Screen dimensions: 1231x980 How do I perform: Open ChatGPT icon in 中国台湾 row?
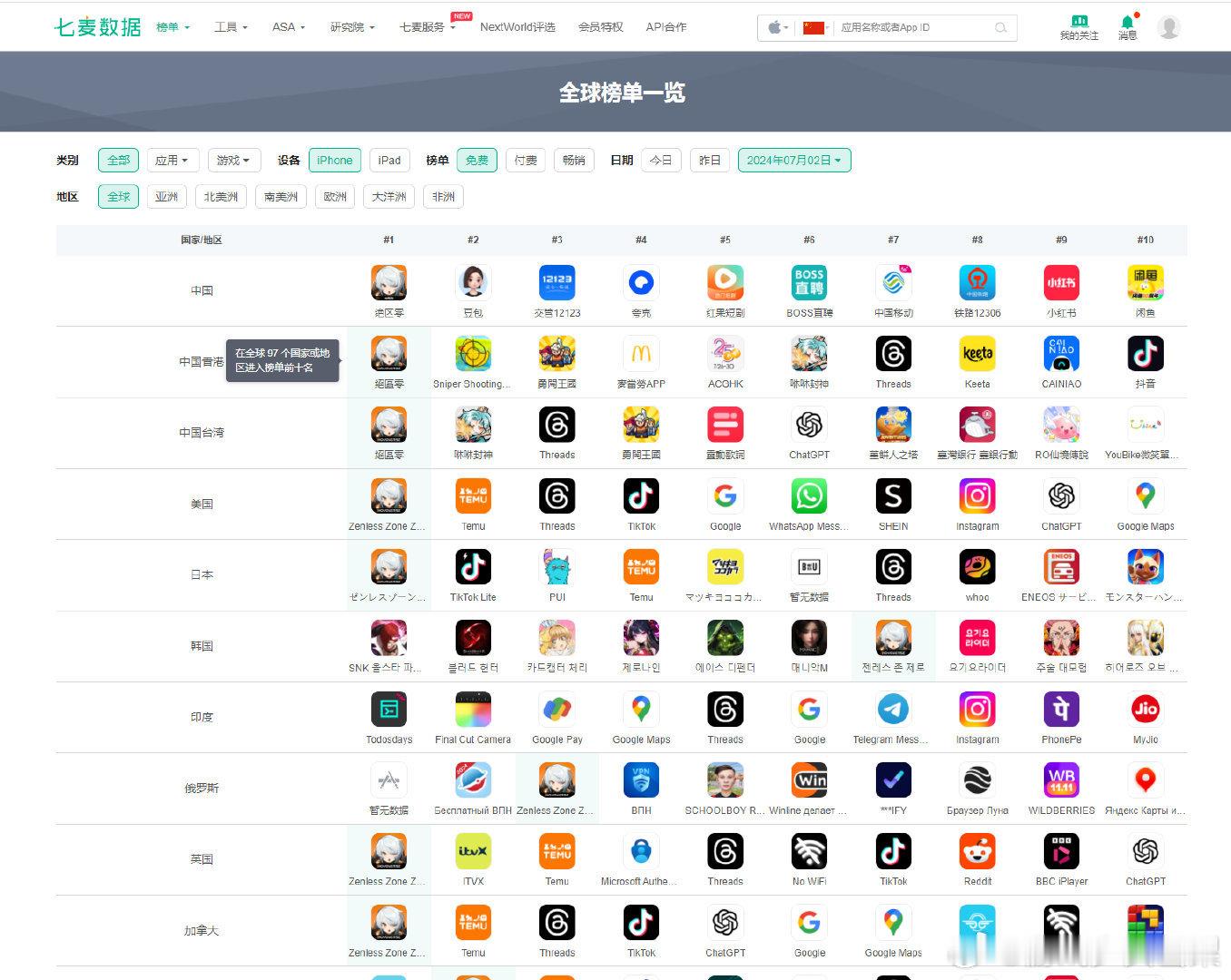[809, 425]
